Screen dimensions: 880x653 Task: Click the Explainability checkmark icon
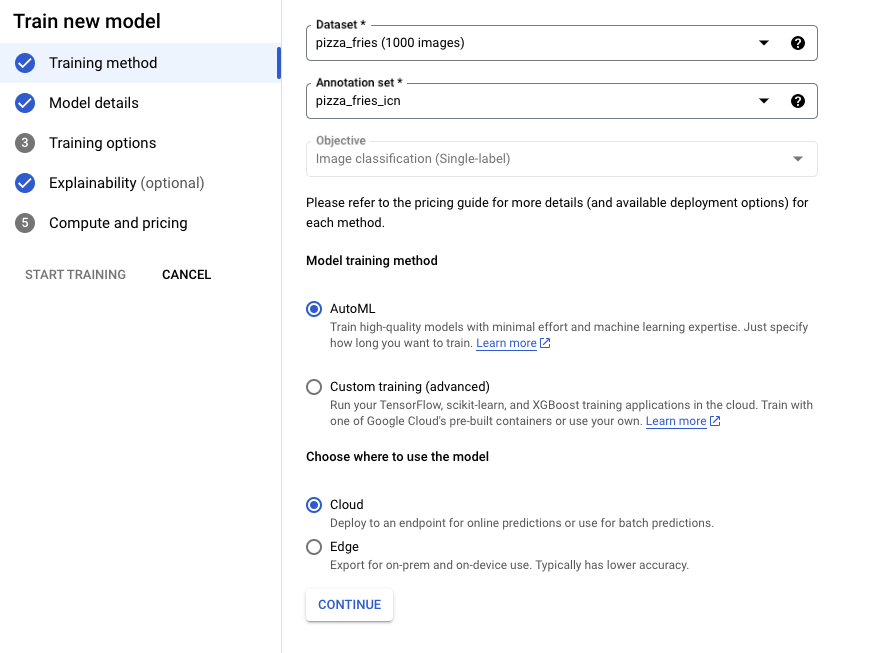tap(25, 183)
